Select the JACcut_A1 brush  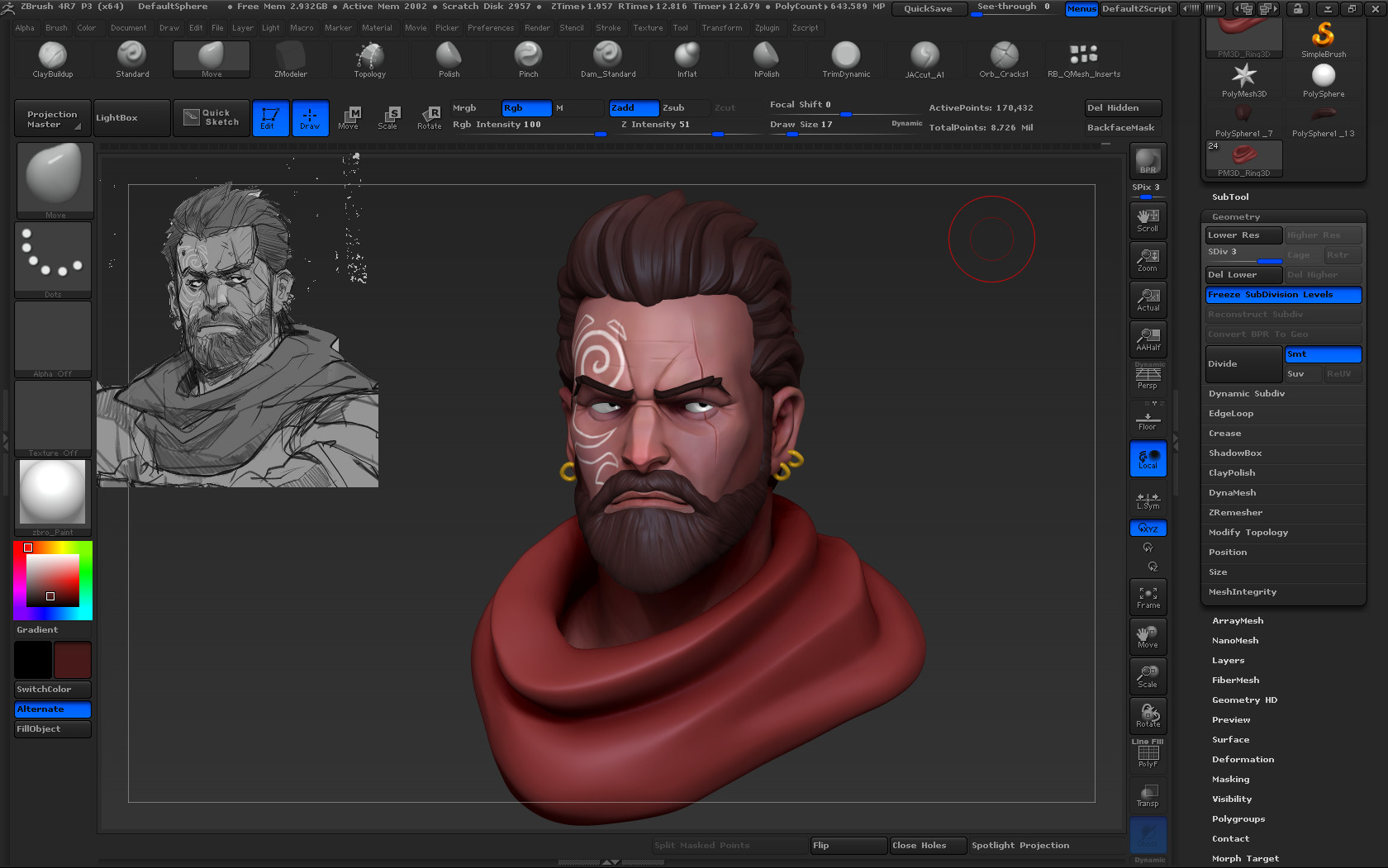(x=925, y=59)
